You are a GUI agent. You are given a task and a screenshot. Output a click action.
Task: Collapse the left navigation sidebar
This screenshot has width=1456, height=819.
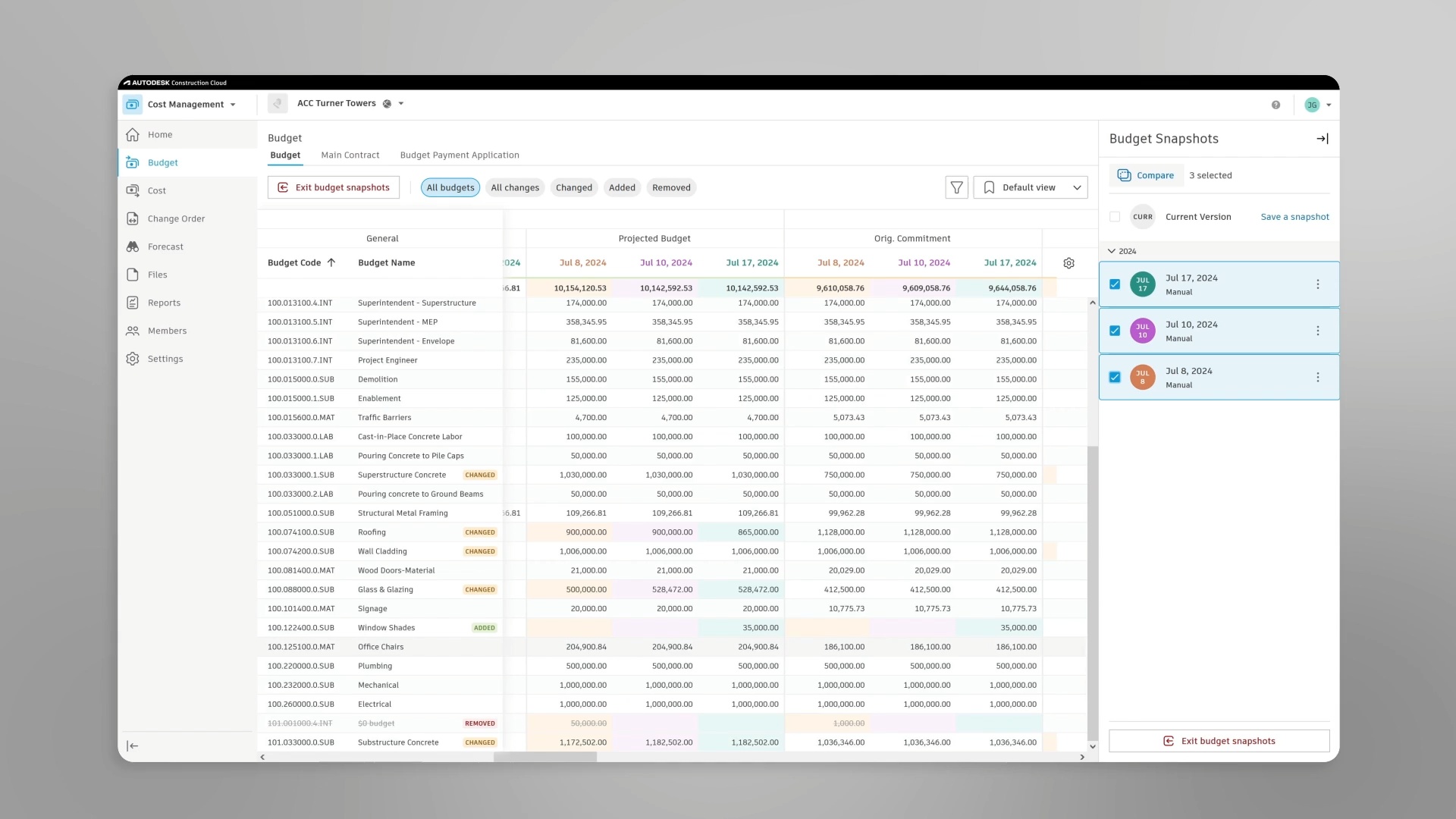(133, 746)
